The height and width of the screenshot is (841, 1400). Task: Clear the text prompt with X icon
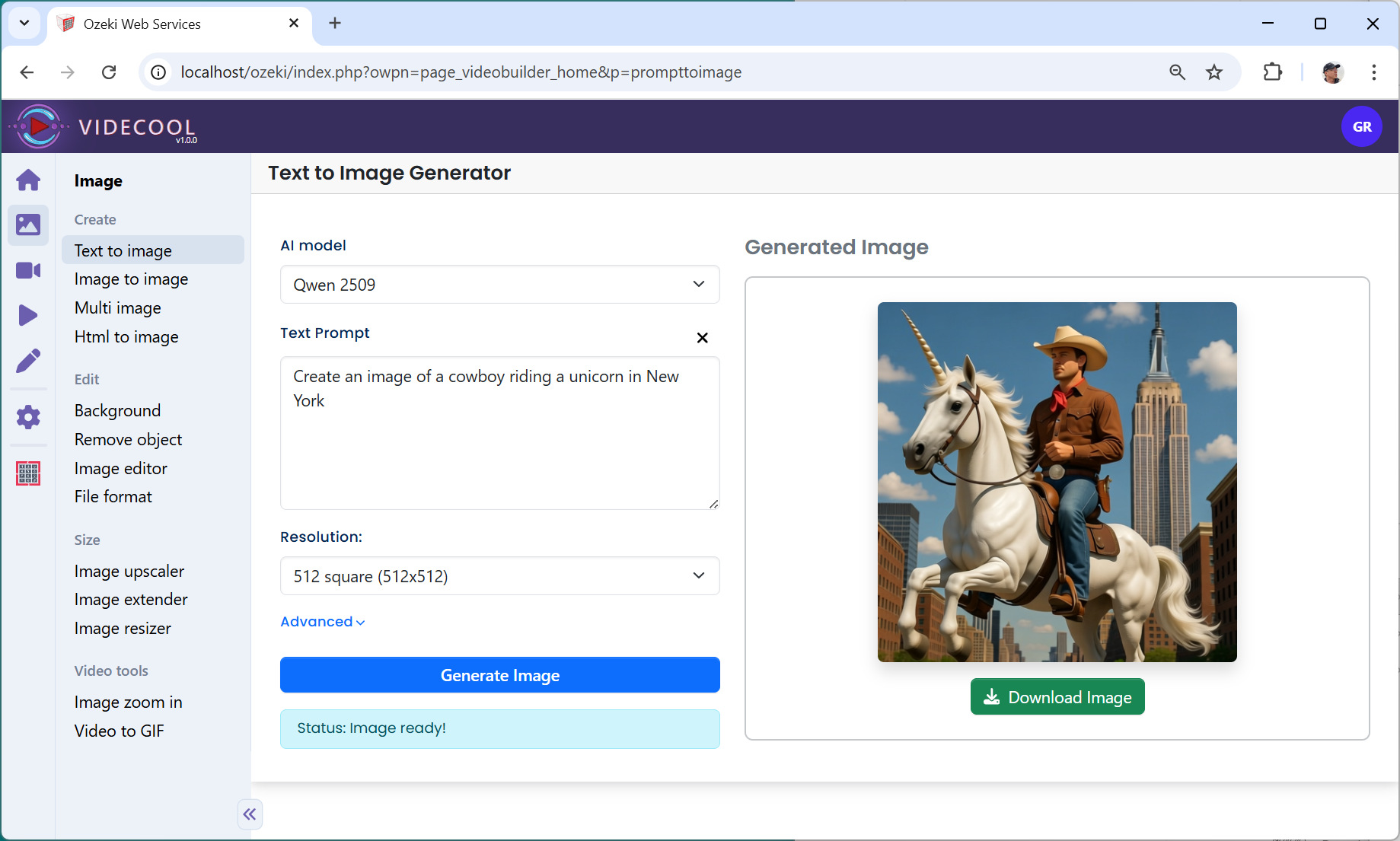(702, 338)
